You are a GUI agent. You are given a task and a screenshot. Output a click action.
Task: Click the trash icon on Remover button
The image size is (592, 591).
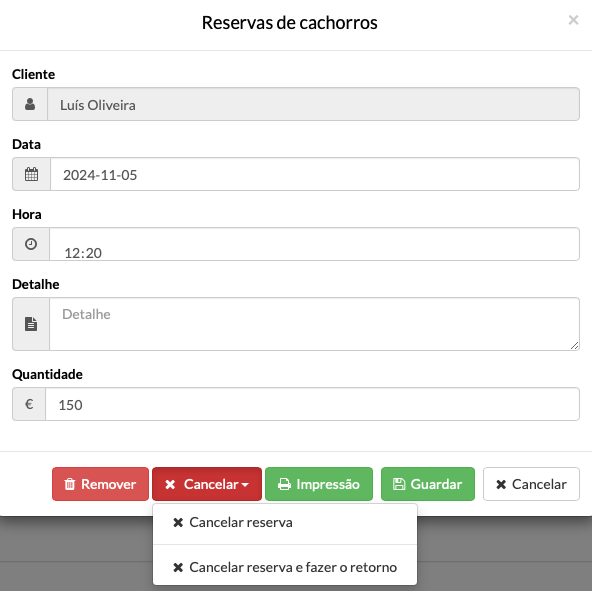click(x=69, y=484)
